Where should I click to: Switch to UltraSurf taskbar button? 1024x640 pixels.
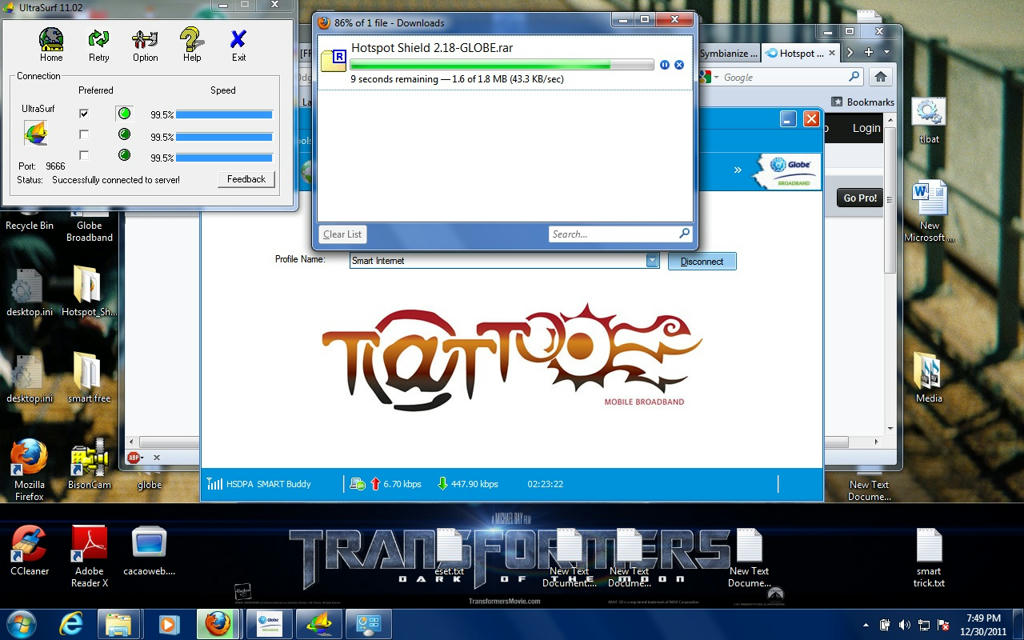pos(319,624)
